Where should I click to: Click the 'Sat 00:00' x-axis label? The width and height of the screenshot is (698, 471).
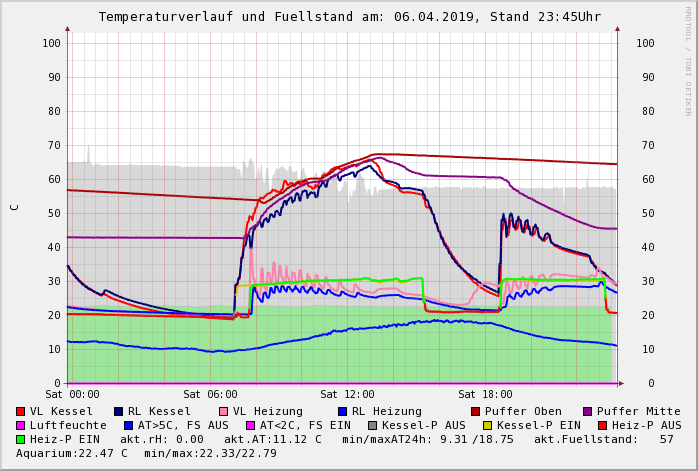click(72, 395)
